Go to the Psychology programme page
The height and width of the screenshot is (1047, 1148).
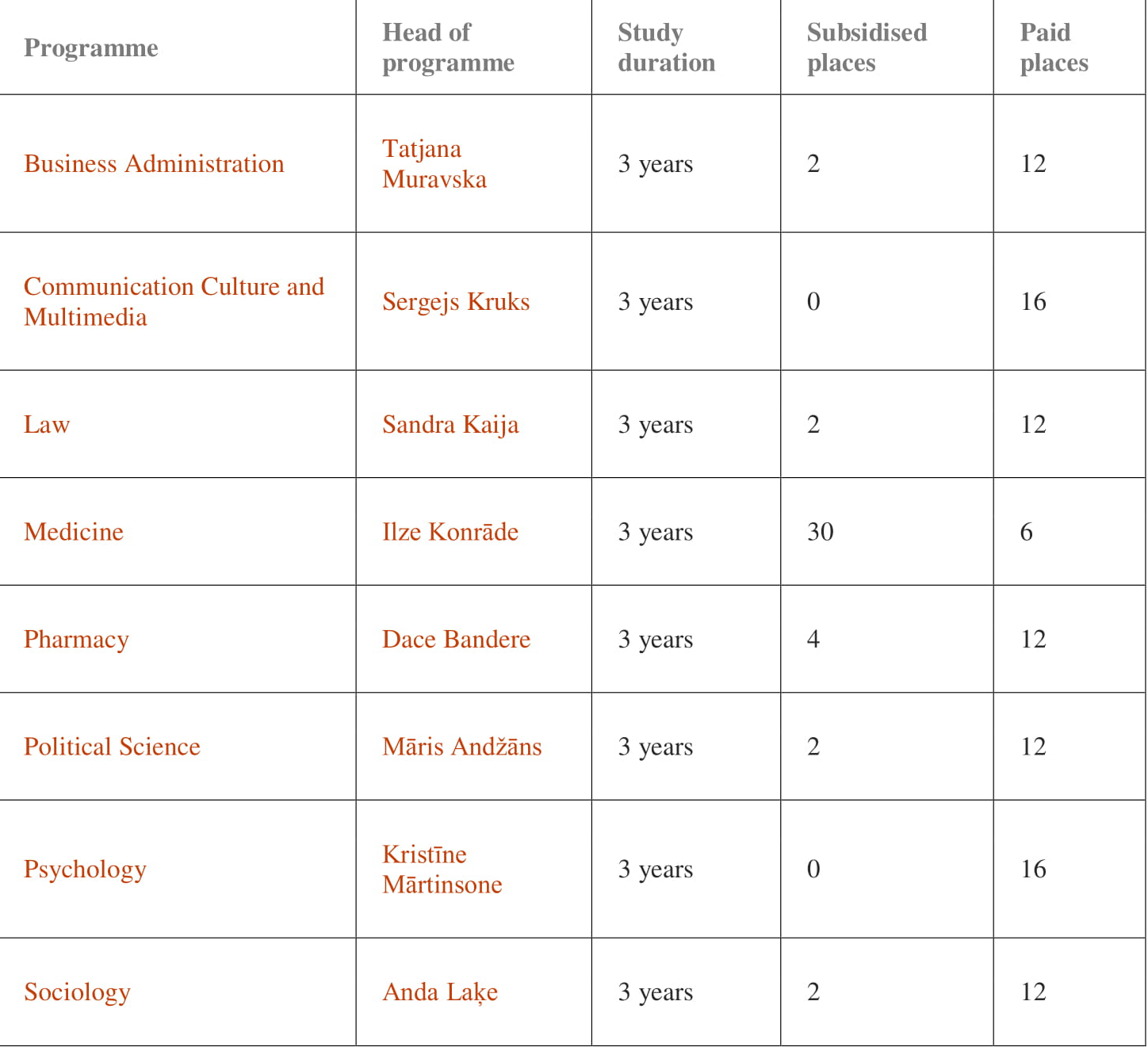click(85, 869)
